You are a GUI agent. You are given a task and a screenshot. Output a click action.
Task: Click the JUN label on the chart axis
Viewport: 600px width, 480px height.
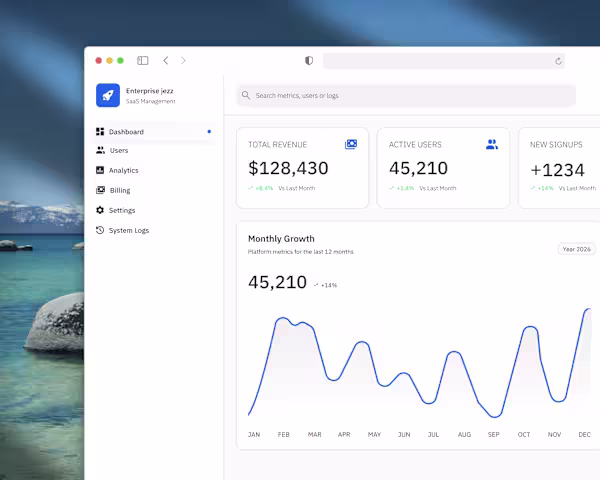click(404, 434)
